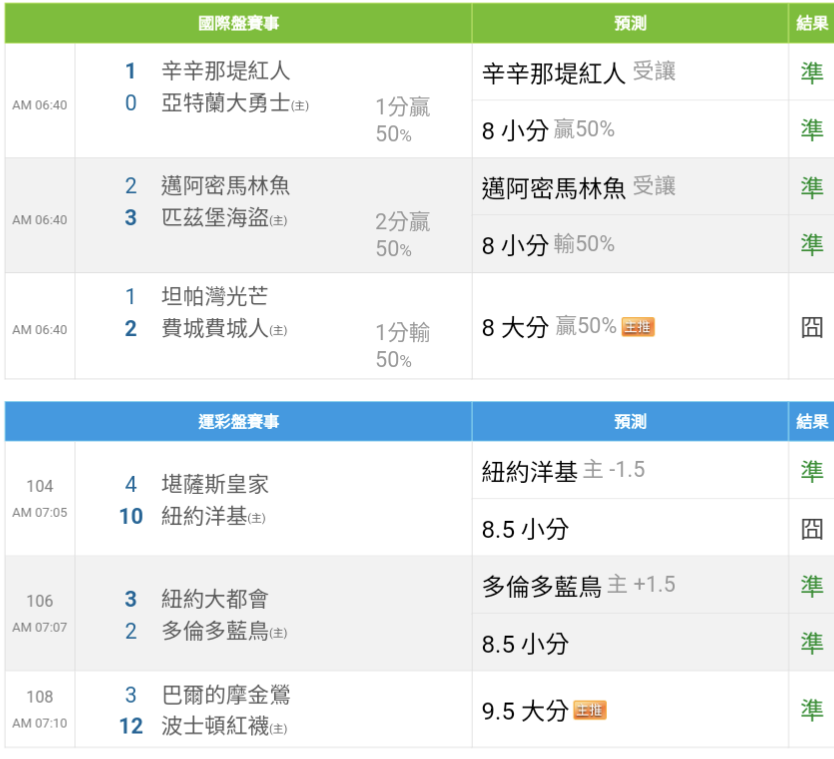The image size is (834, 759).
Task: Select the 國際盤賽事 header
Action: click(x=238, y=23)
